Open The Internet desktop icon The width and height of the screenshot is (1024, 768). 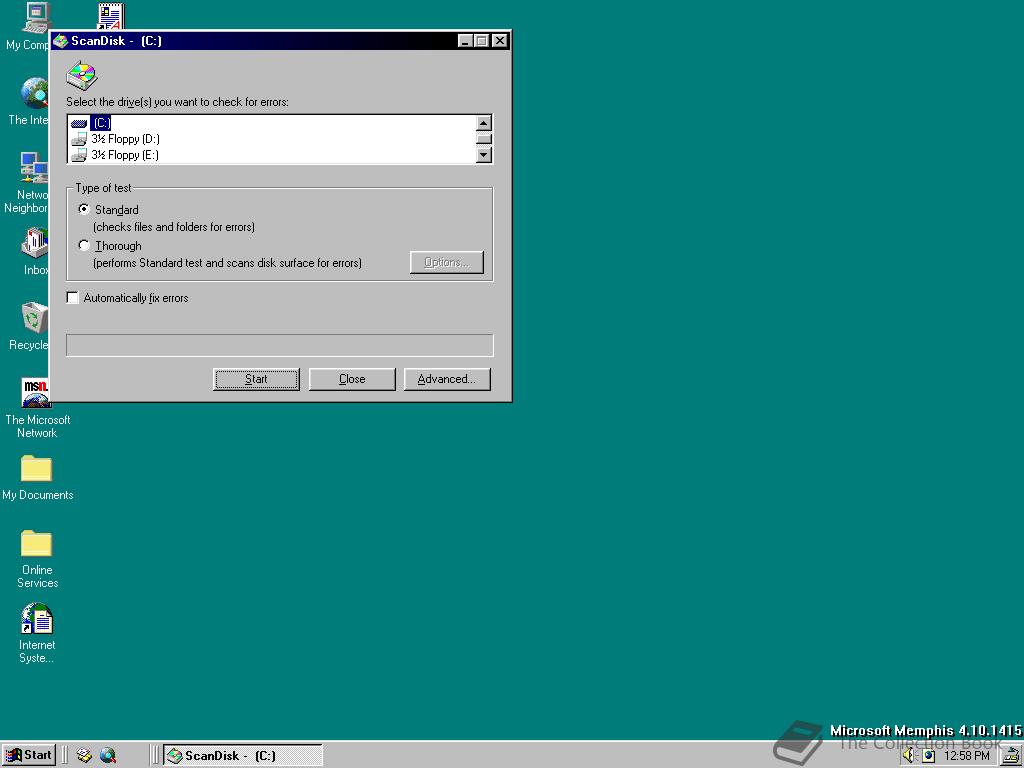point(34,93)
